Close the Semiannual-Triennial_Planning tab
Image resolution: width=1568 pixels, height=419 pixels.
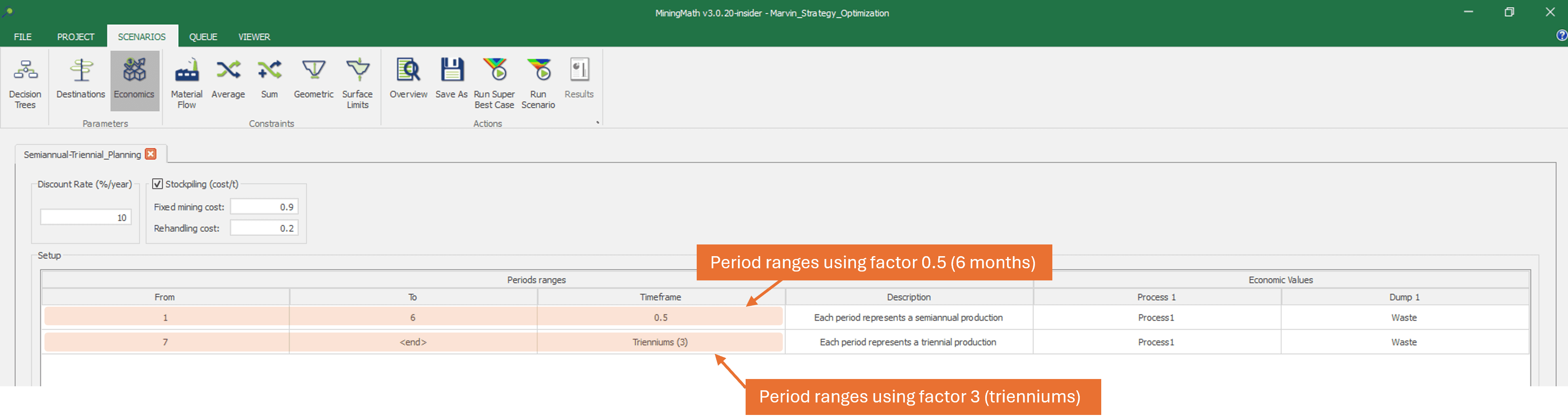coord(151,154)
